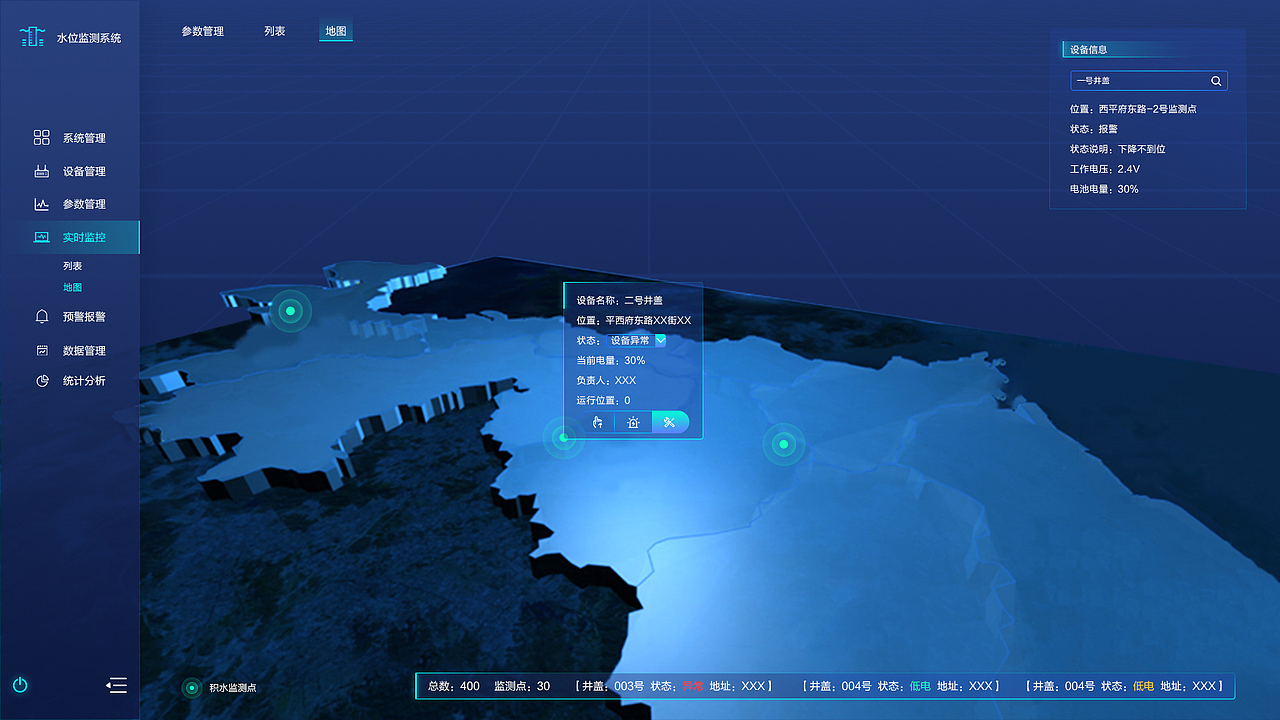This screenshot has width=1280, height=720.
Task: Select the map marker beneath the device popup
Action: point(563,438)
